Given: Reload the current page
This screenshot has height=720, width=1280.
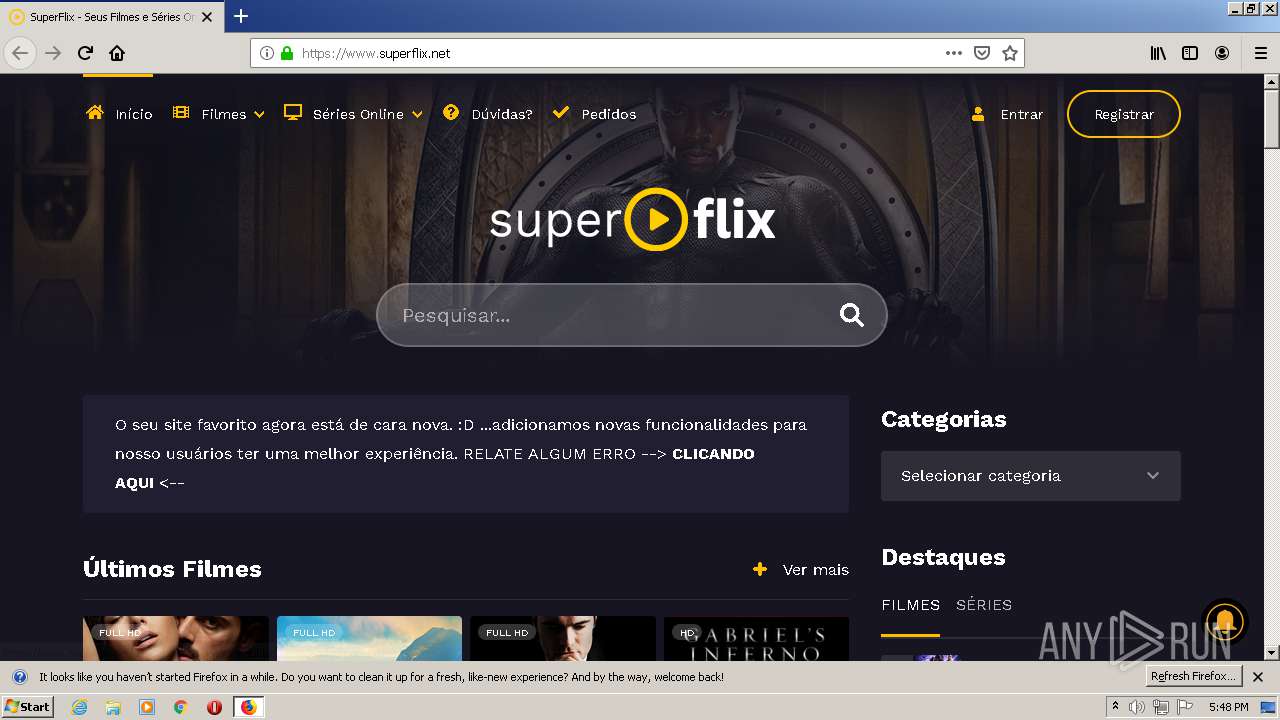Looking at the screenshot, I should tap(86, 53).
